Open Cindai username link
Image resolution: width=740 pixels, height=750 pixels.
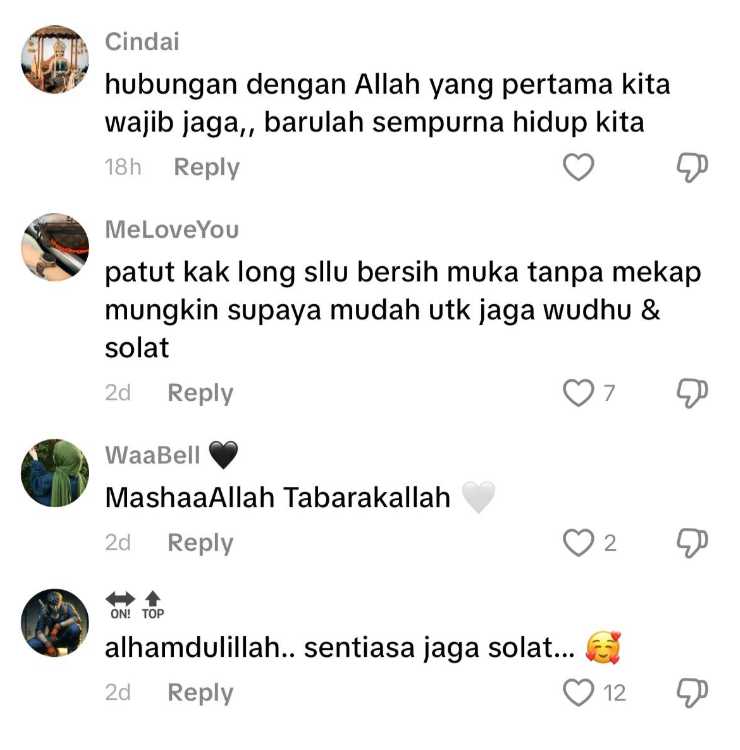[142, 42]
